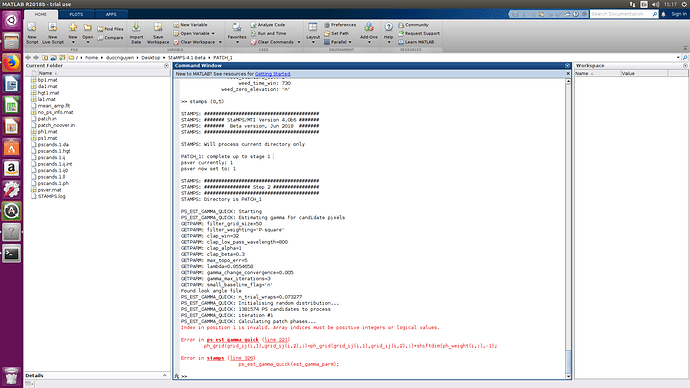The height and width of the screenshot is (388, 690).
Task: Switch to the APPS tab
Action: coord(111,14)
